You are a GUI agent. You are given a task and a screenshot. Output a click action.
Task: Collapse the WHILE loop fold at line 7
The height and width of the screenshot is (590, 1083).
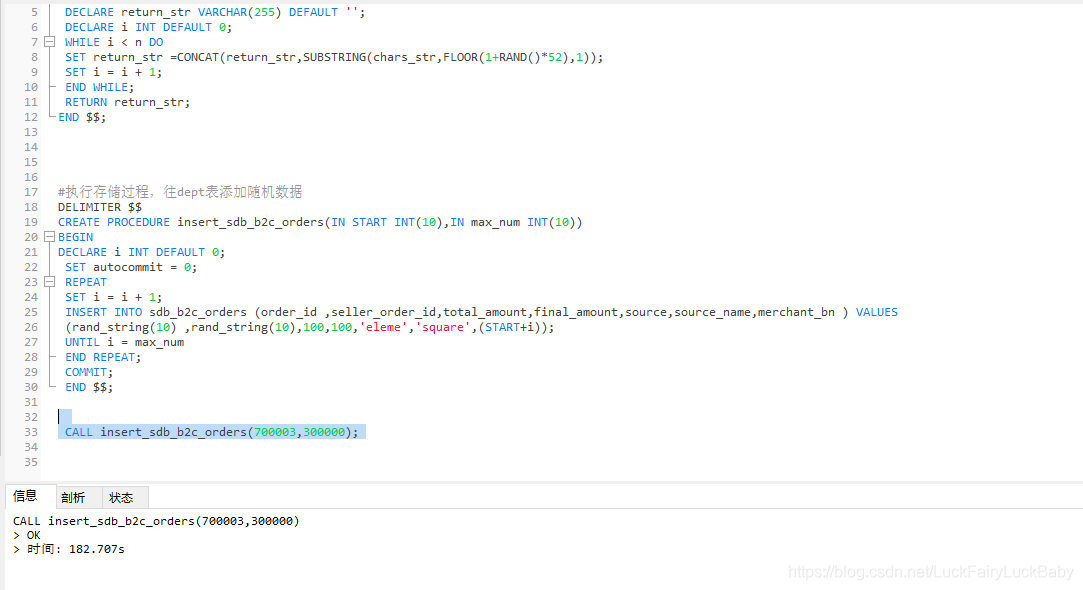pyautogui.click(x=49, y=42)
